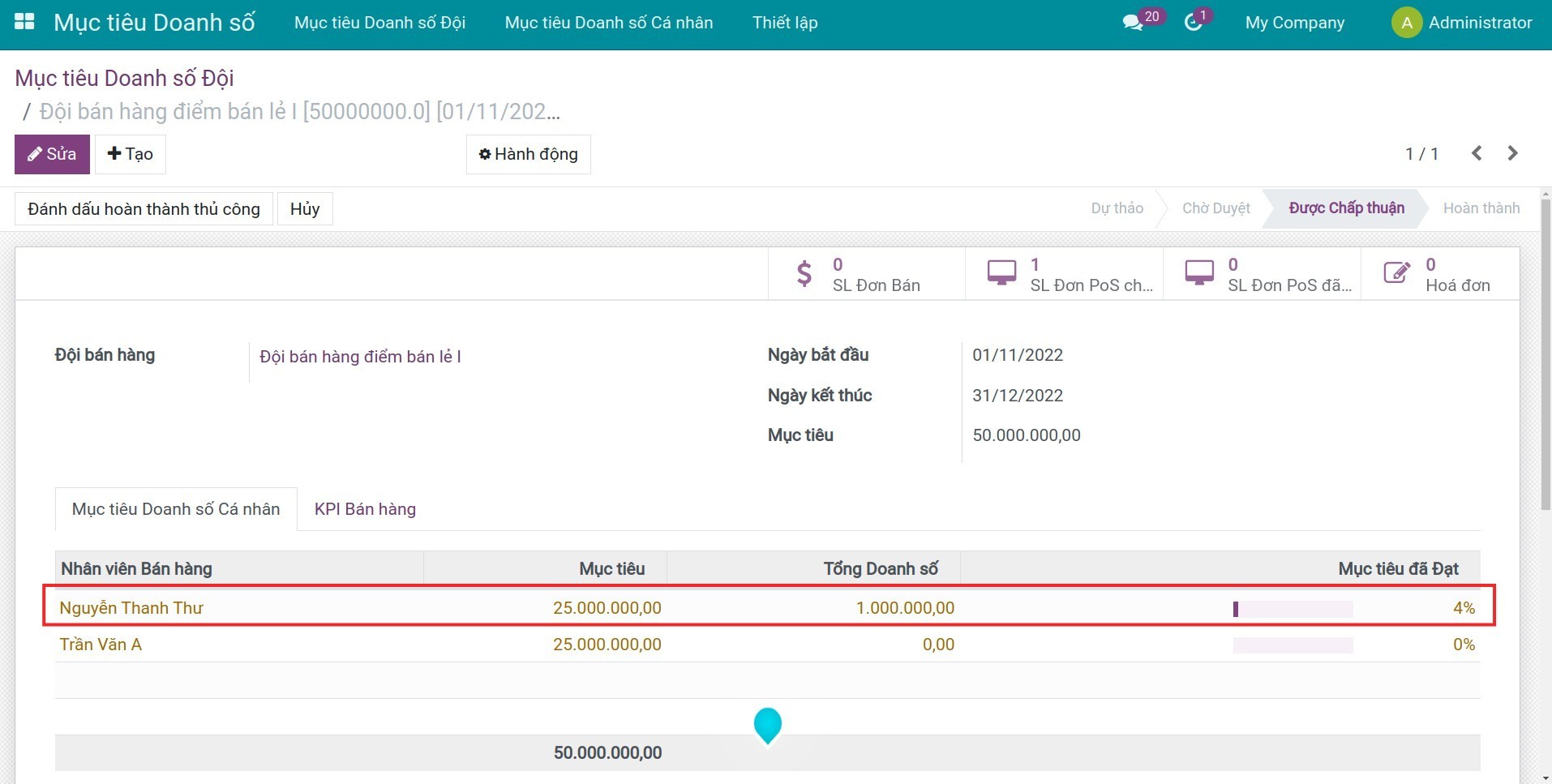Open Mục tiêu Doanh số Cá nhân menu

pos(608,23)
